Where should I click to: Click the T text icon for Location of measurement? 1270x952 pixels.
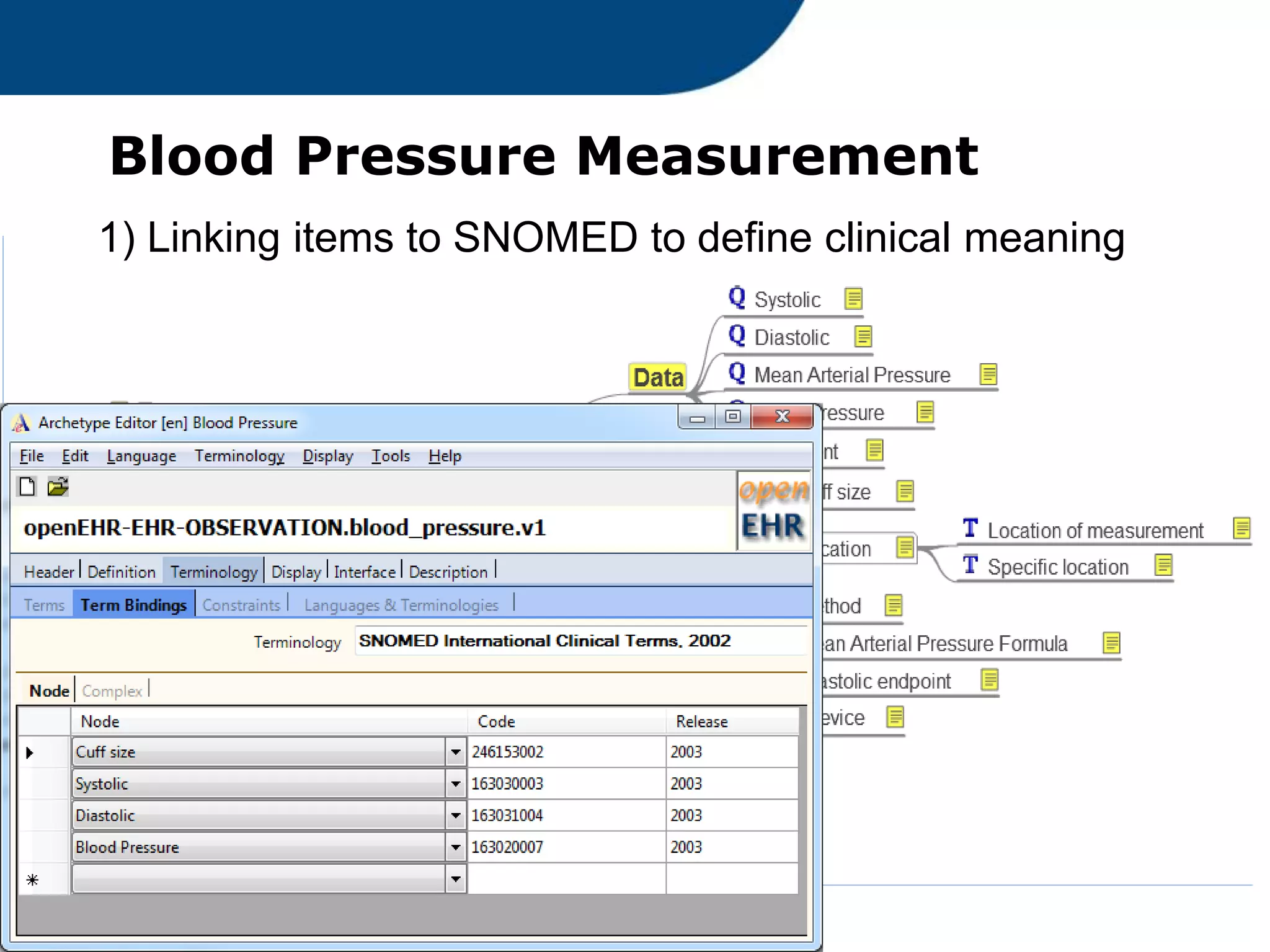coord(970,528)
